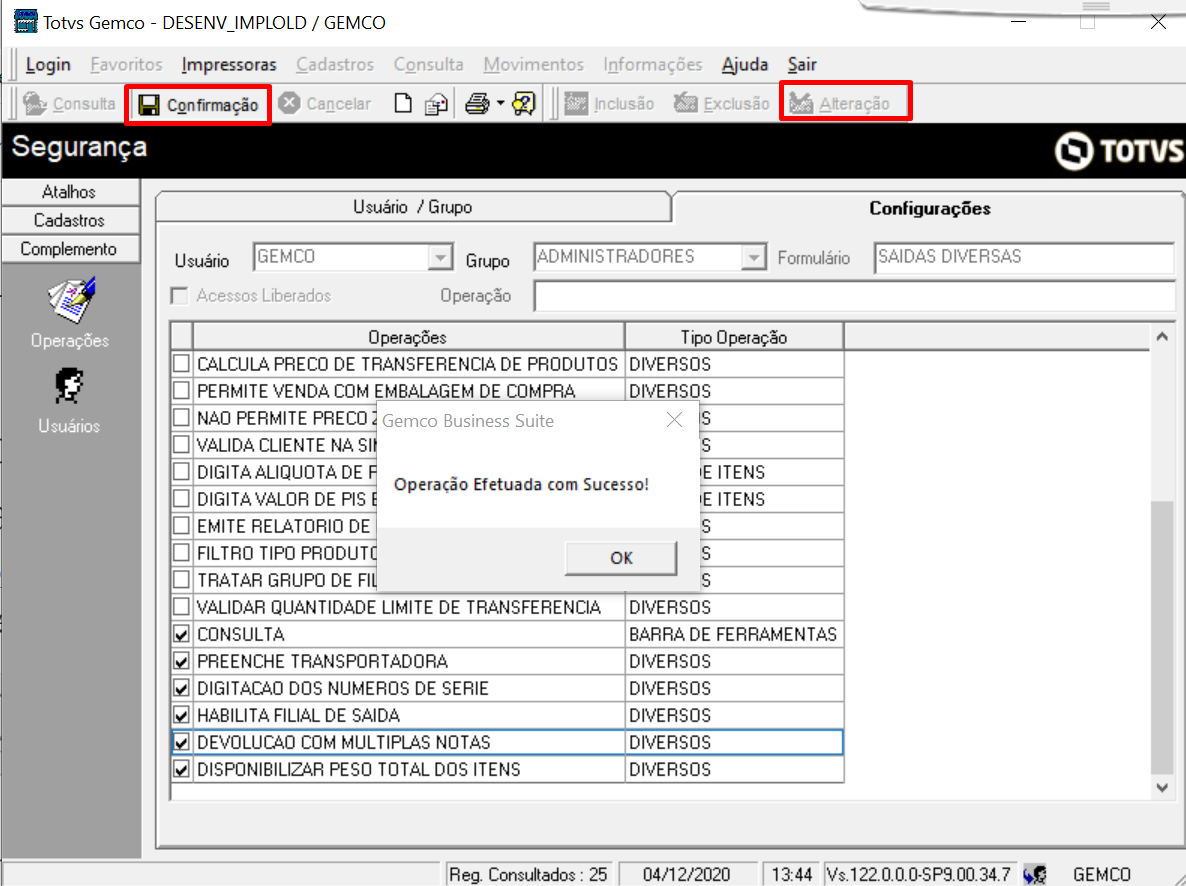Uncheck DEVOLUCAO COM MULTIPLAS NOTAS checkbox
The height and width of the screenshot is (886, 1186).
[182, 742]
